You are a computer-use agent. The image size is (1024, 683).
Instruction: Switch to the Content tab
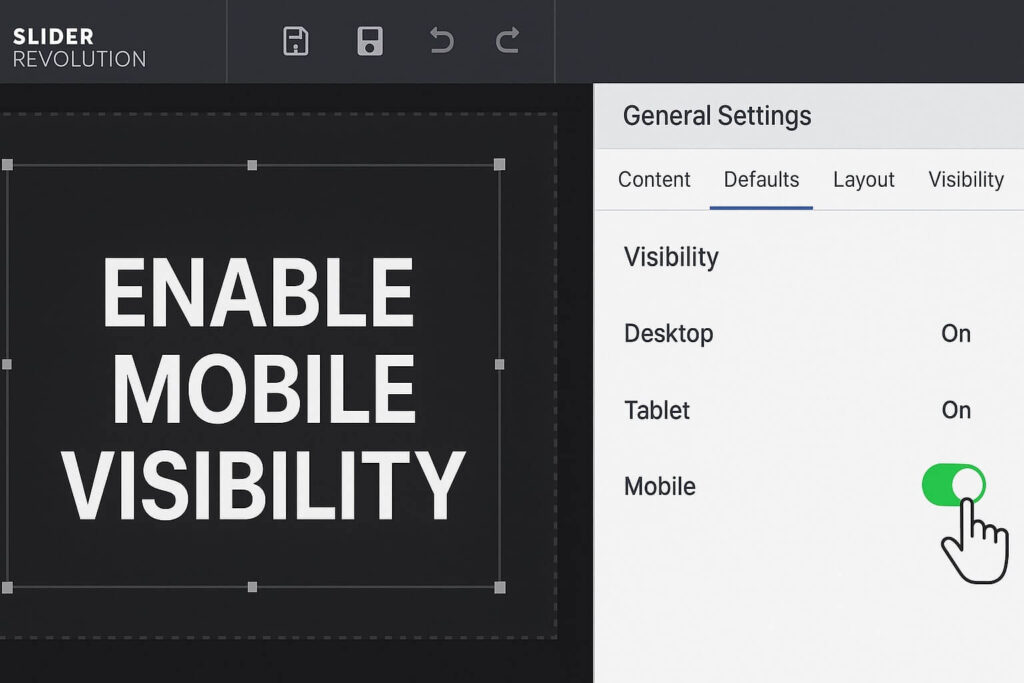654,180
